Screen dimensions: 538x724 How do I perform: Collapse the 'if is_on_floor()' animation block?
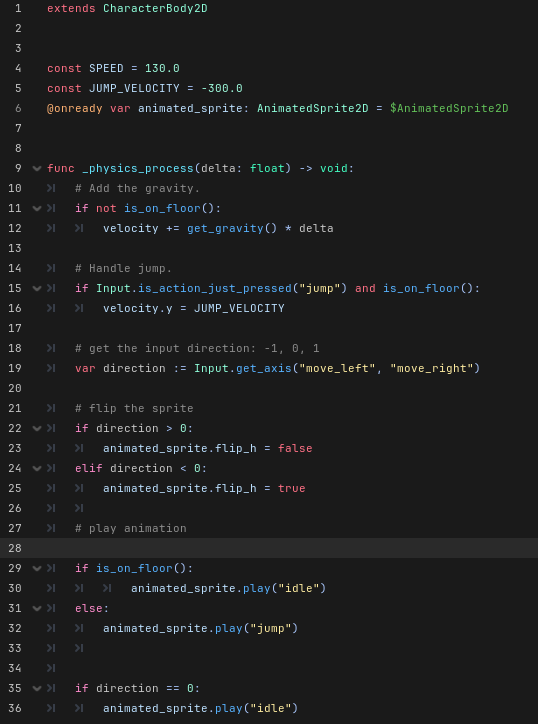coord(37,568)
